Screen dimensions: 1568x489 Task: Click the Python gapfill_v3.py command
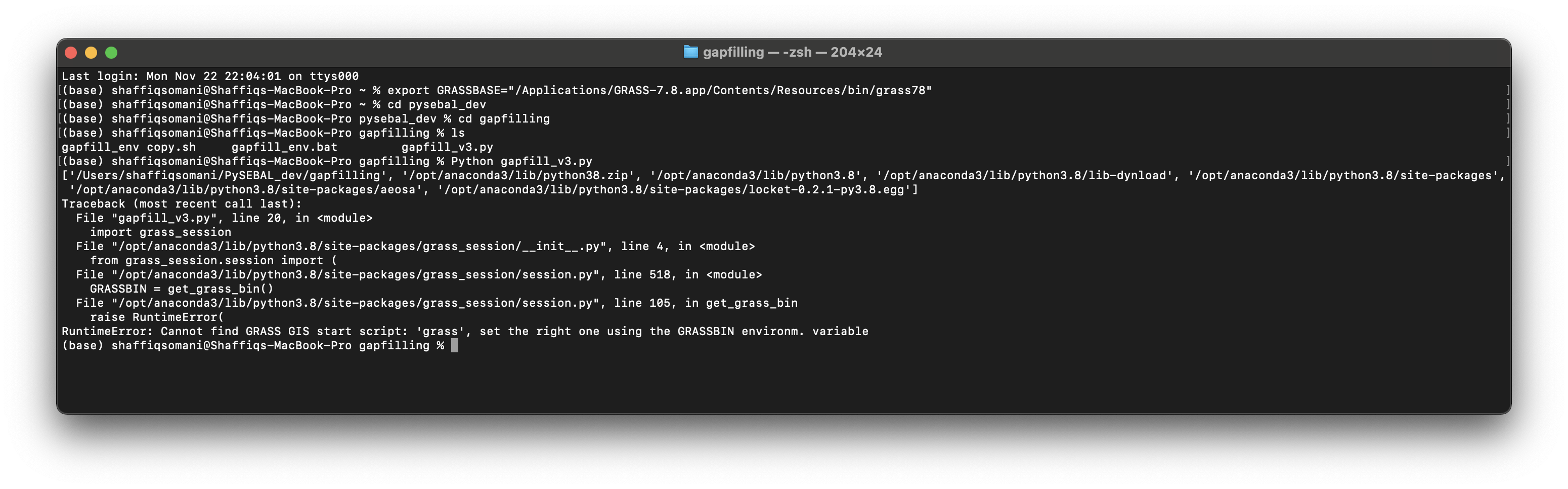point(521,161)
